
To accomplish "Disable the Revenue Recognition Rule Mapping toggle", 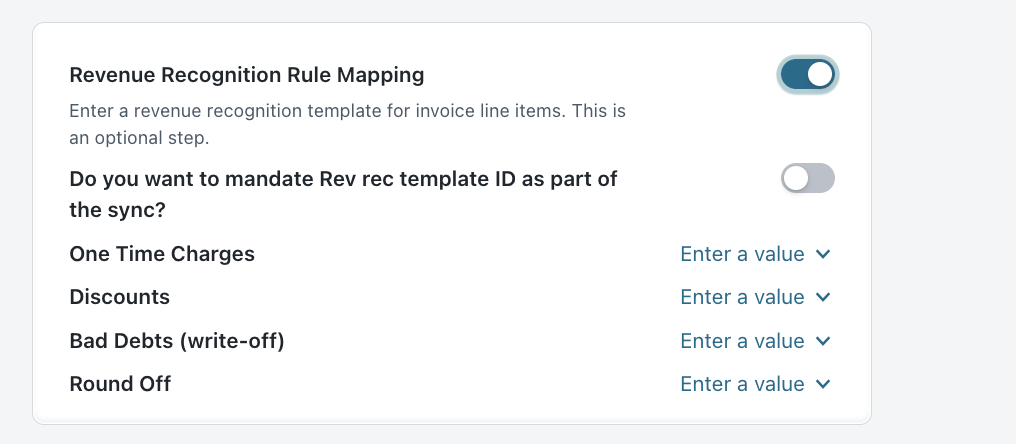I will tap(807, 75).
